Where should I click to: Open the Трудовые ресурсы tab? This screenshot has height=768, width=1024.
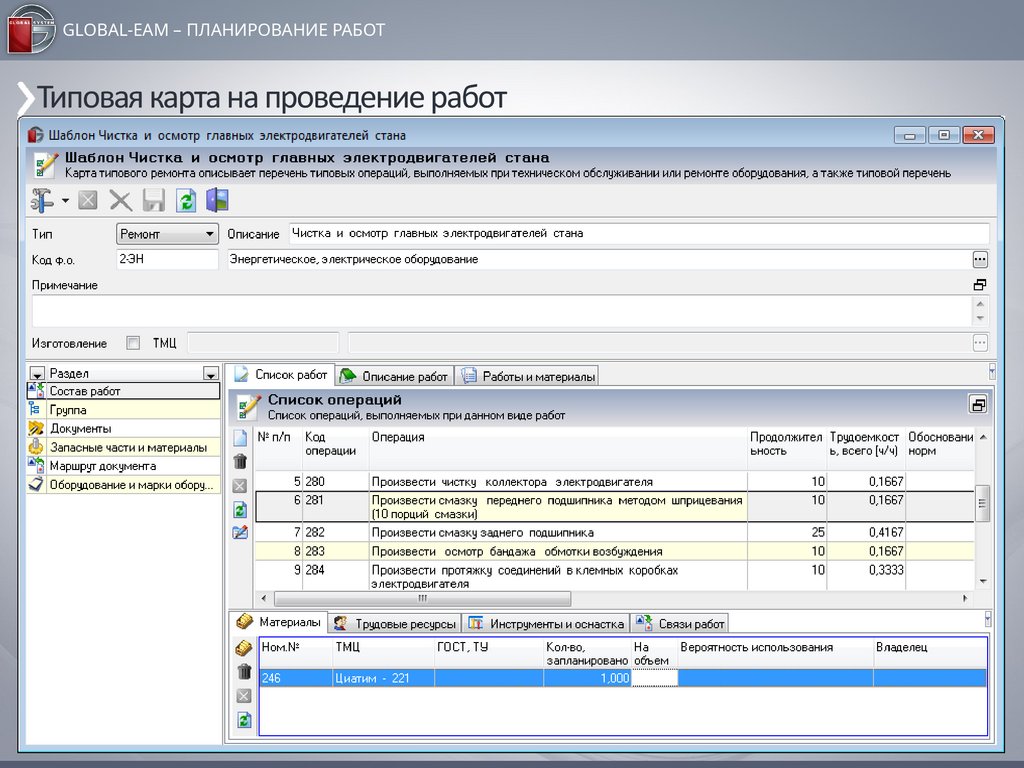[395, 624]
